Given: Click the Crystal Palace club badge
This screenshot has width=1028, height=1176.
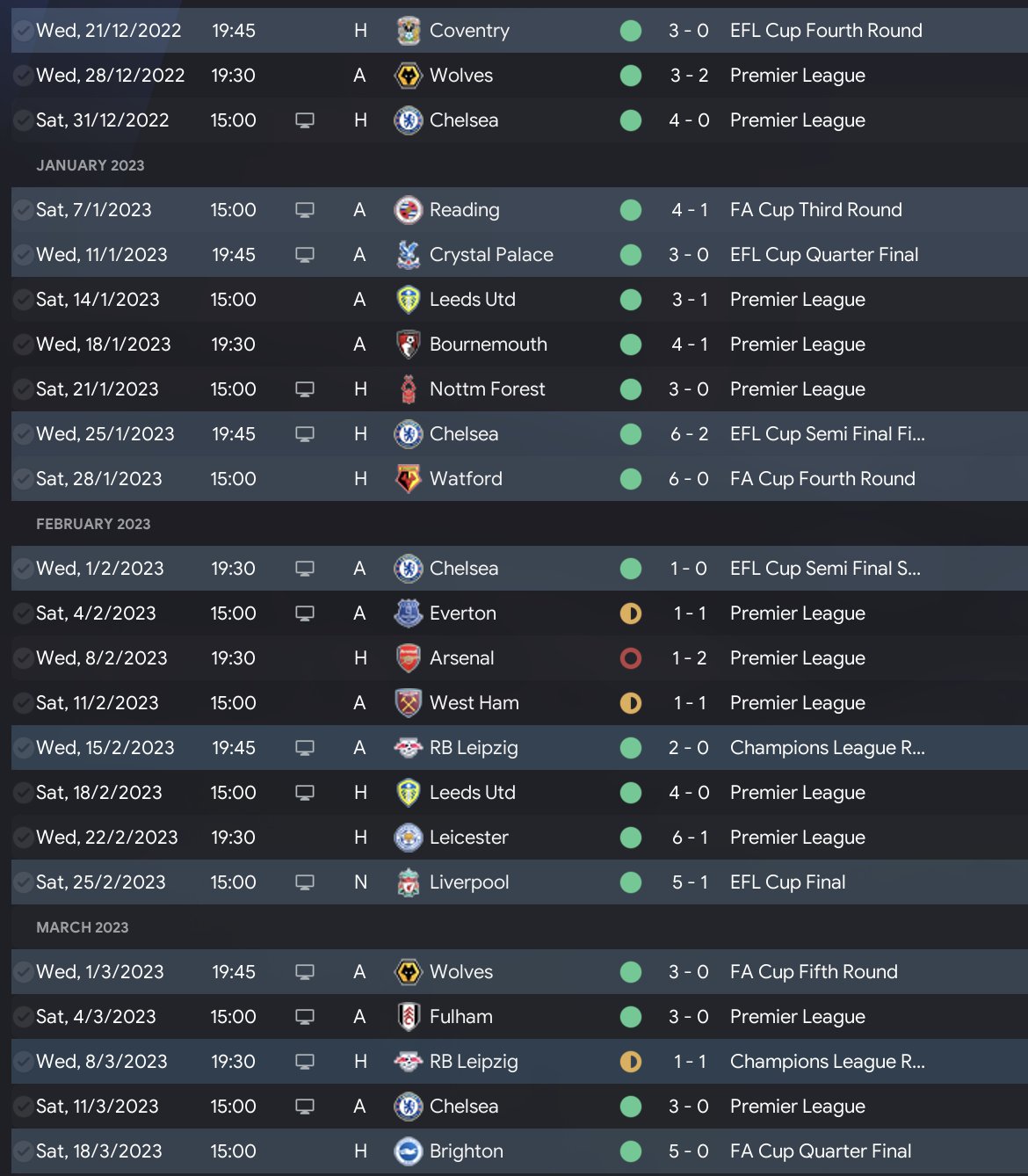Looking at the screenshot, I should (x=408, y=255).
